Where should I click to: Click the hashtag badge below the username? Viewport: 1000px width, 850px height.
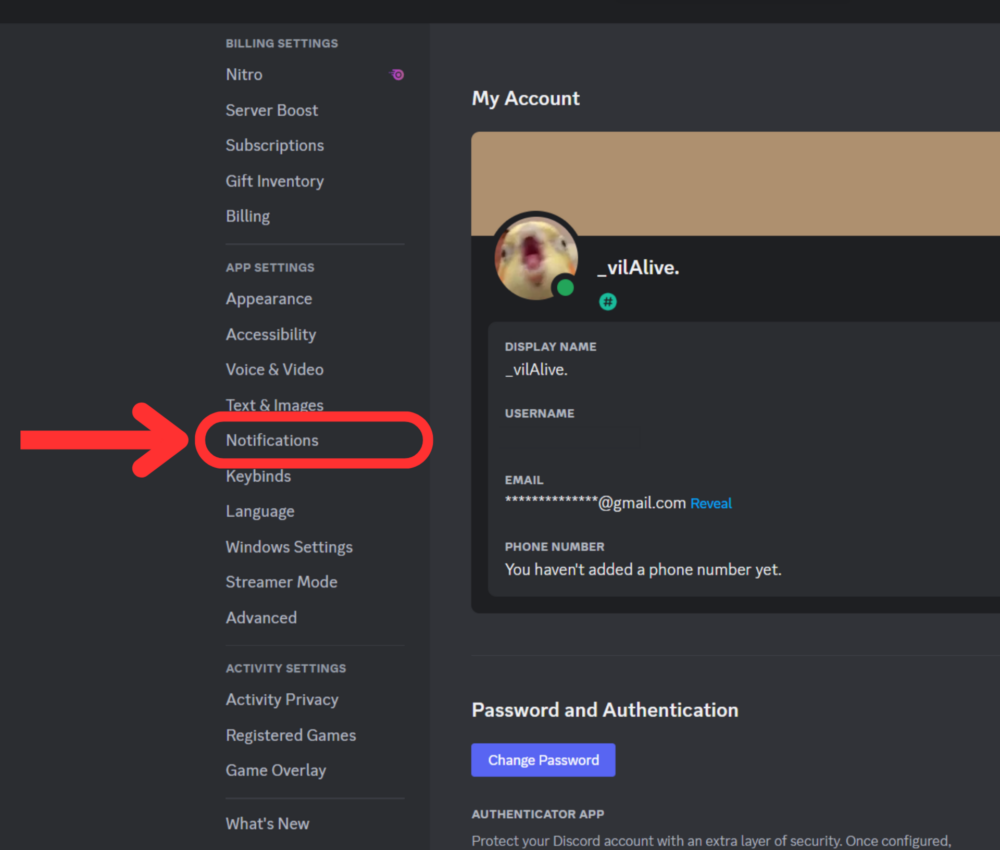[608, 301]
